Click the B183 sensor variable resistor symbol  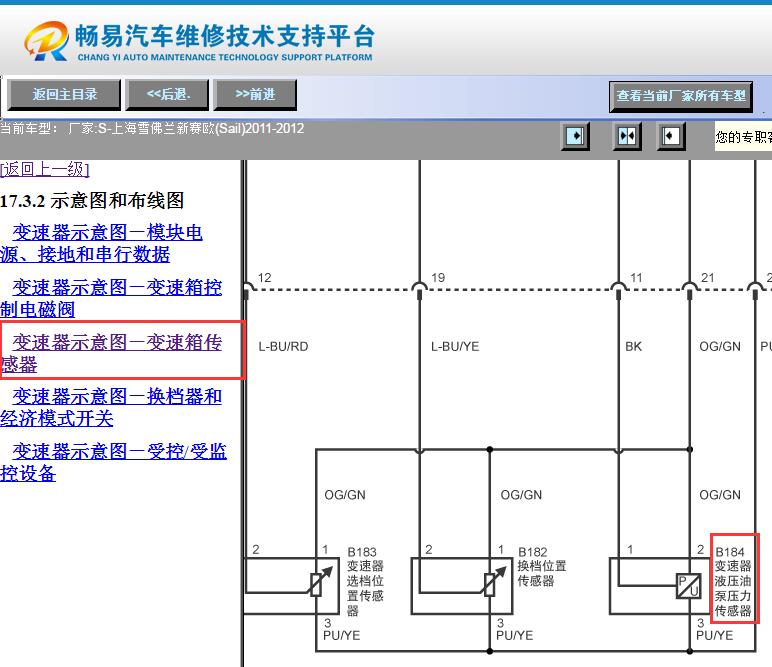[319, 581]
